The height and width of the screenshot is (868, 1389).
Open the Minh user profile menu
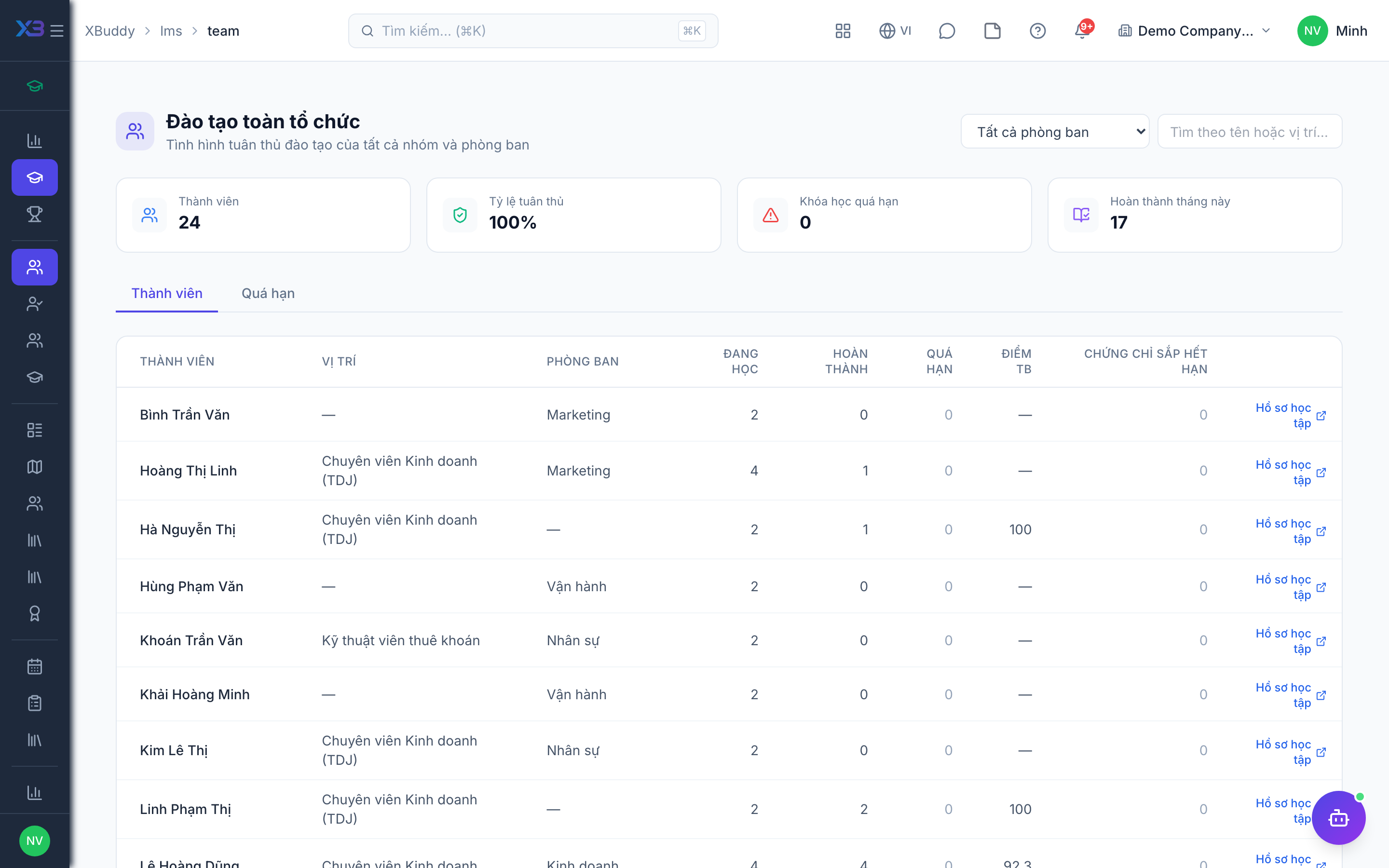1332,30
